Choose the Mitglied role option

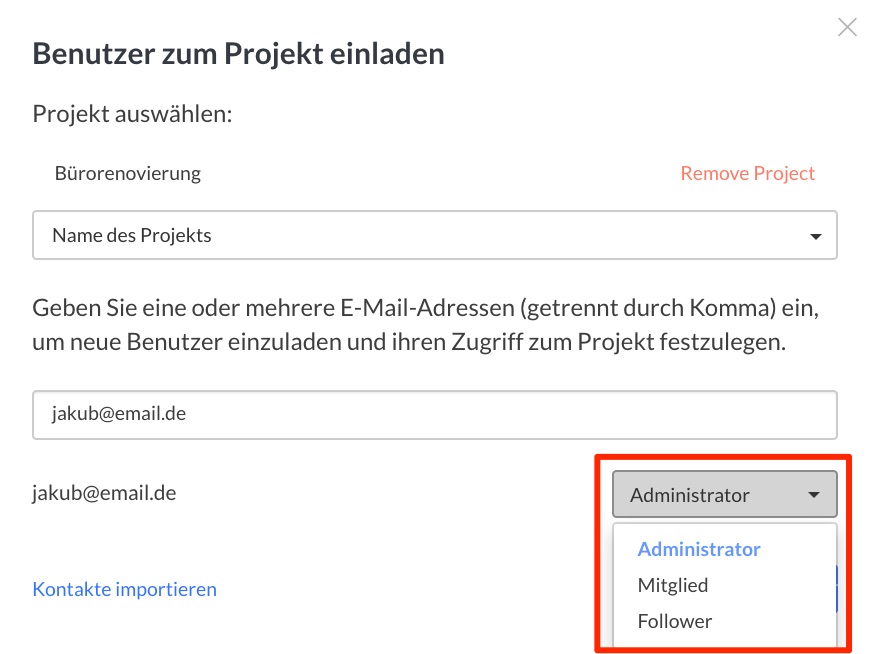point(672,585)
